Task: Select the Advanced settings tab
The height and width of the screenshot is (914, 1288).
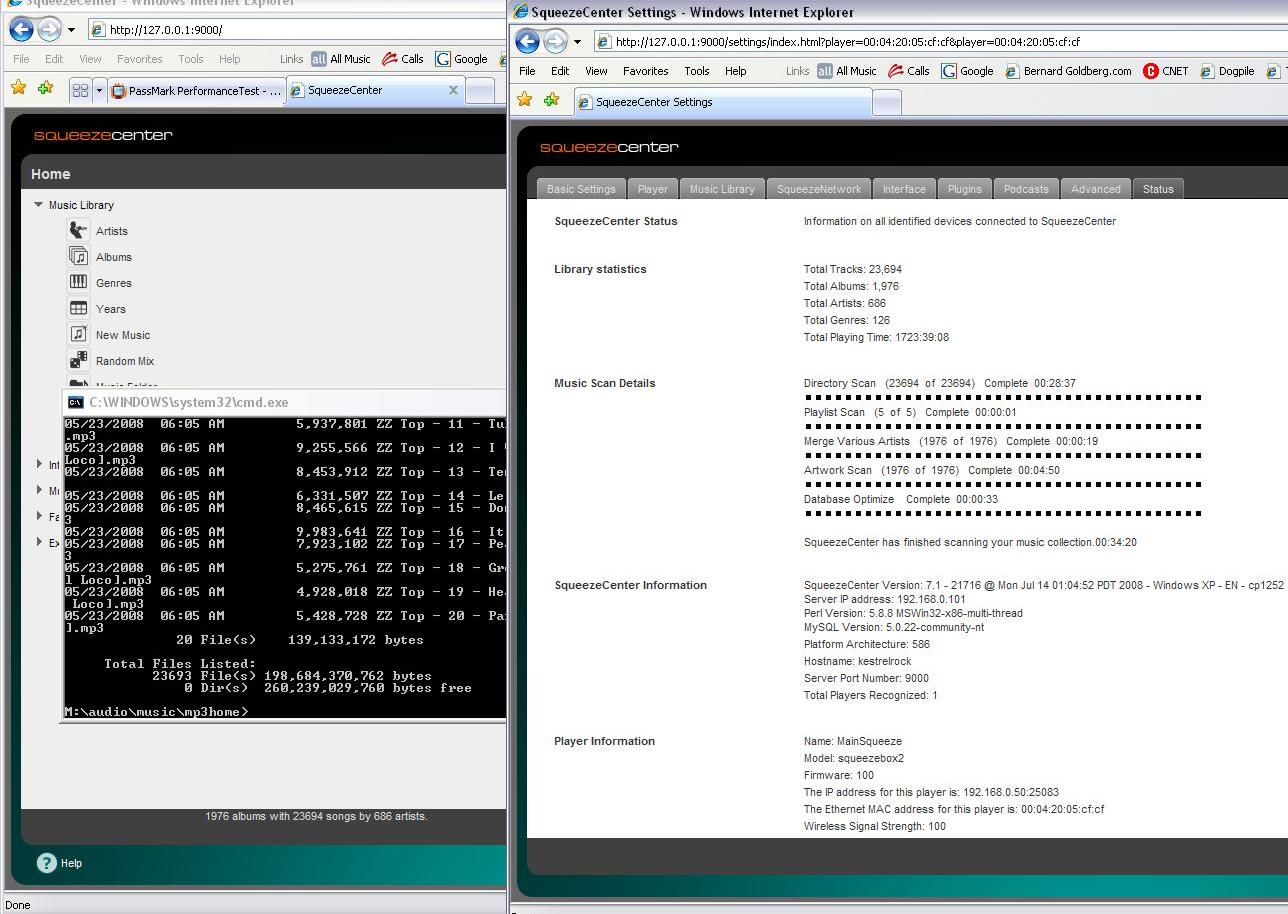Action: click(1095, 189)
